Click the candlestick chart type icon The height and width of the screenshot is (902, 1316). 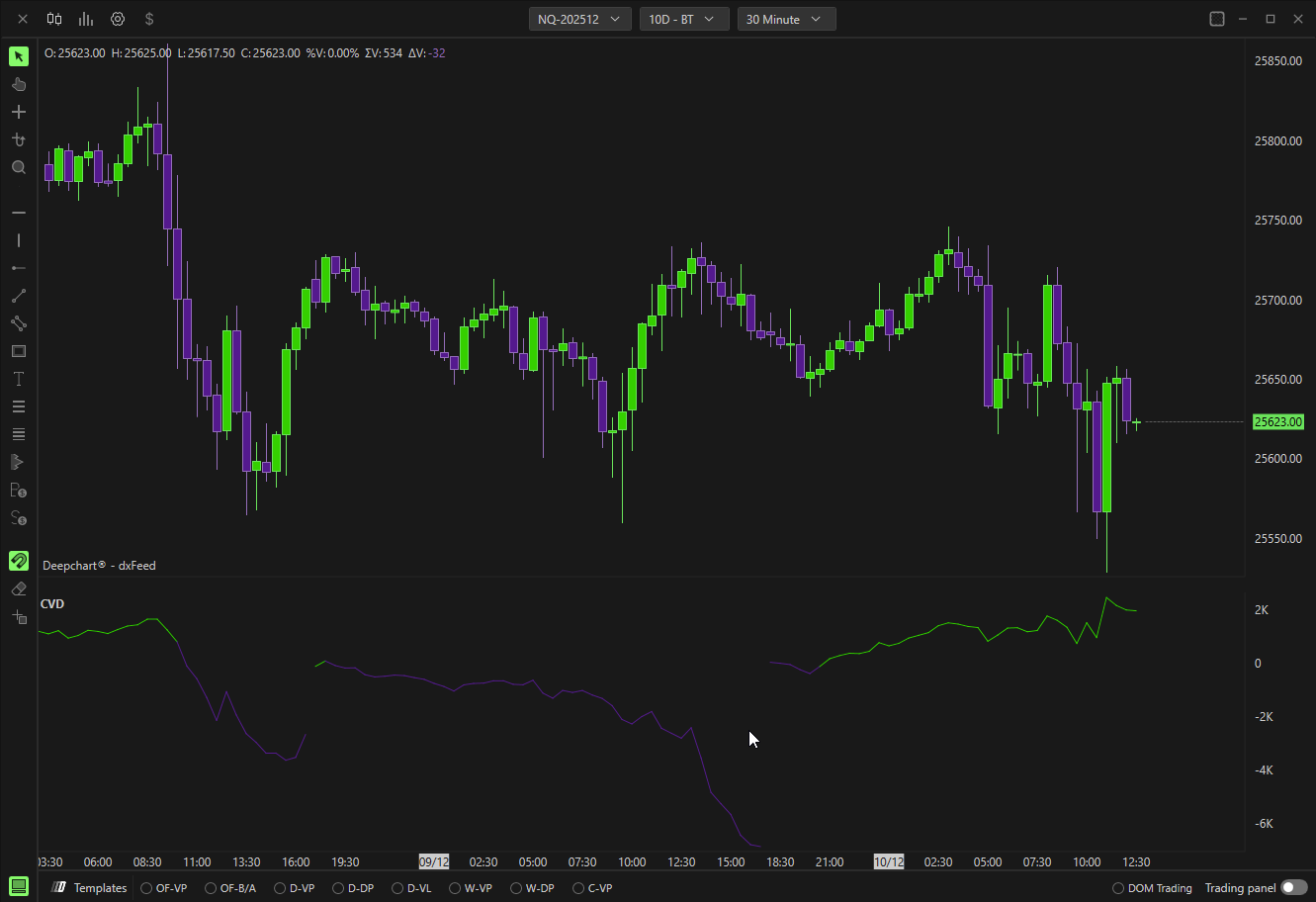pyautogui.click(x=54, y=19)
